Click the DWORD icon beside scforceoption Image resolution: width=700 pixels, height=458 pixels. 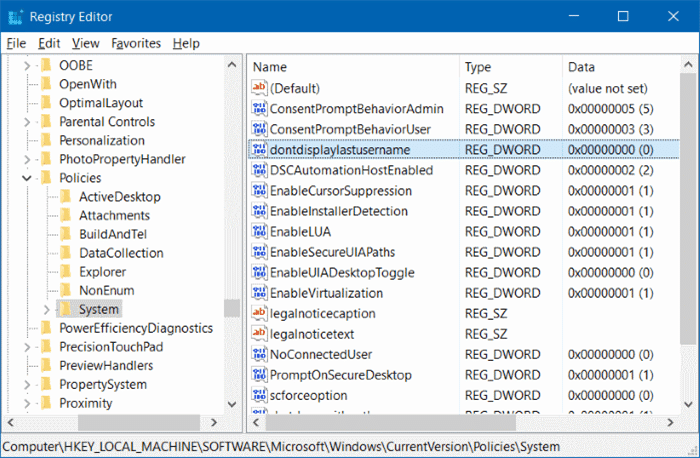point(259,396)
